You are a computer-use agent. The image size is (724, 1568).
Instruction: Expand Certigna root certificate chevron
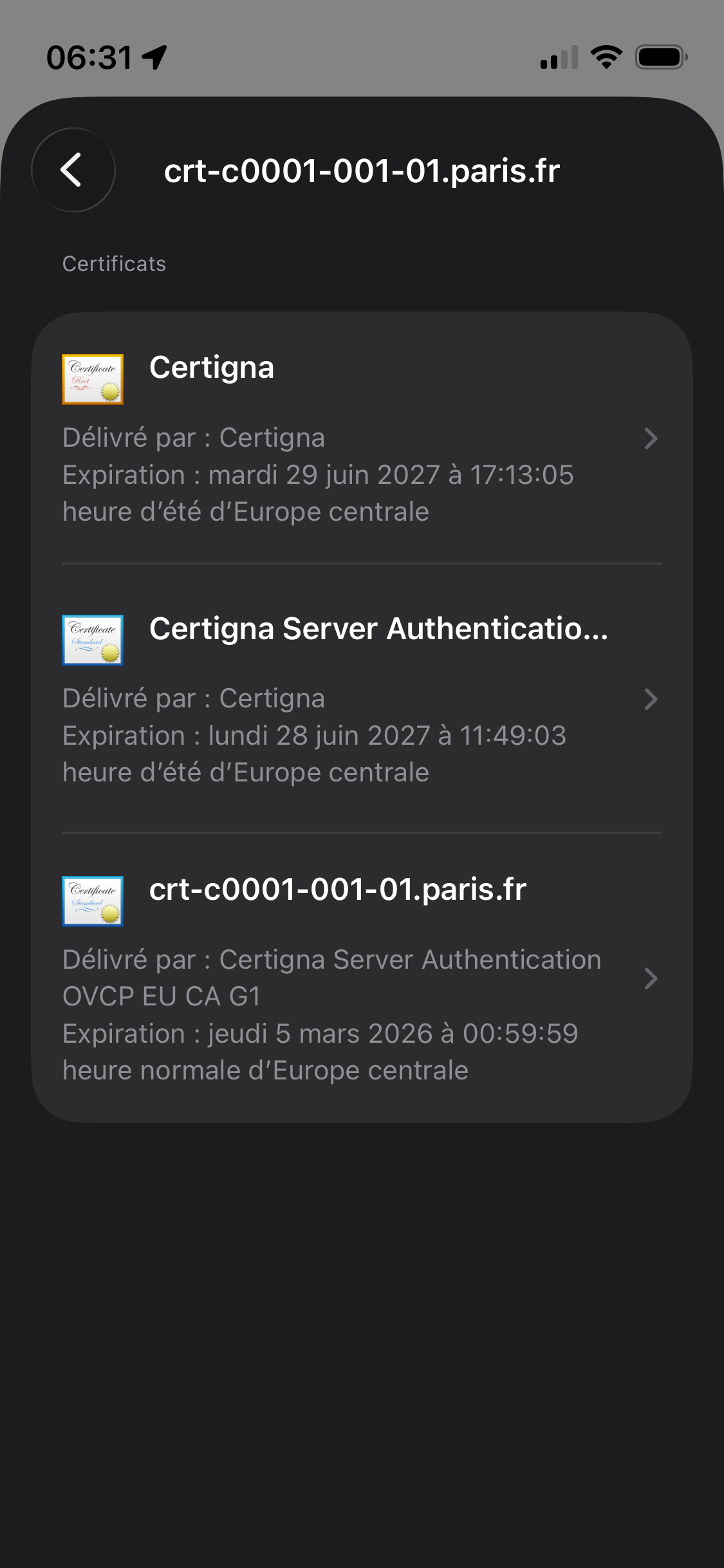point(651,438)
